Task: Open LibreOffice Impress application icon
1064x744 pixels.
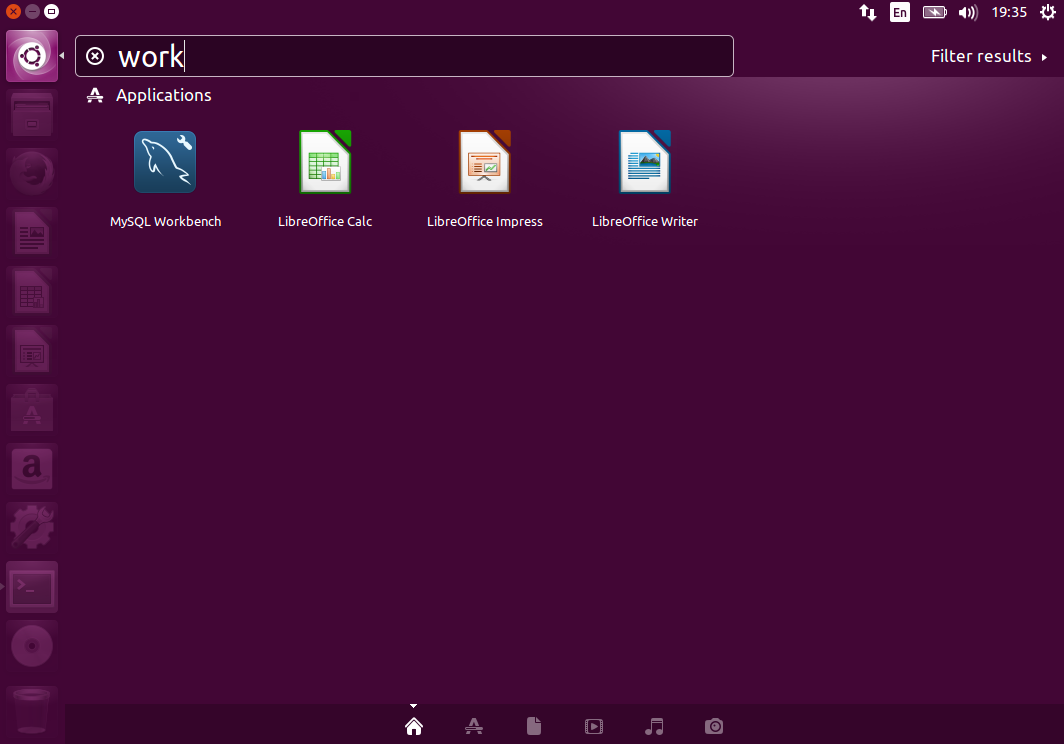Action: click(x=484, y=162)
